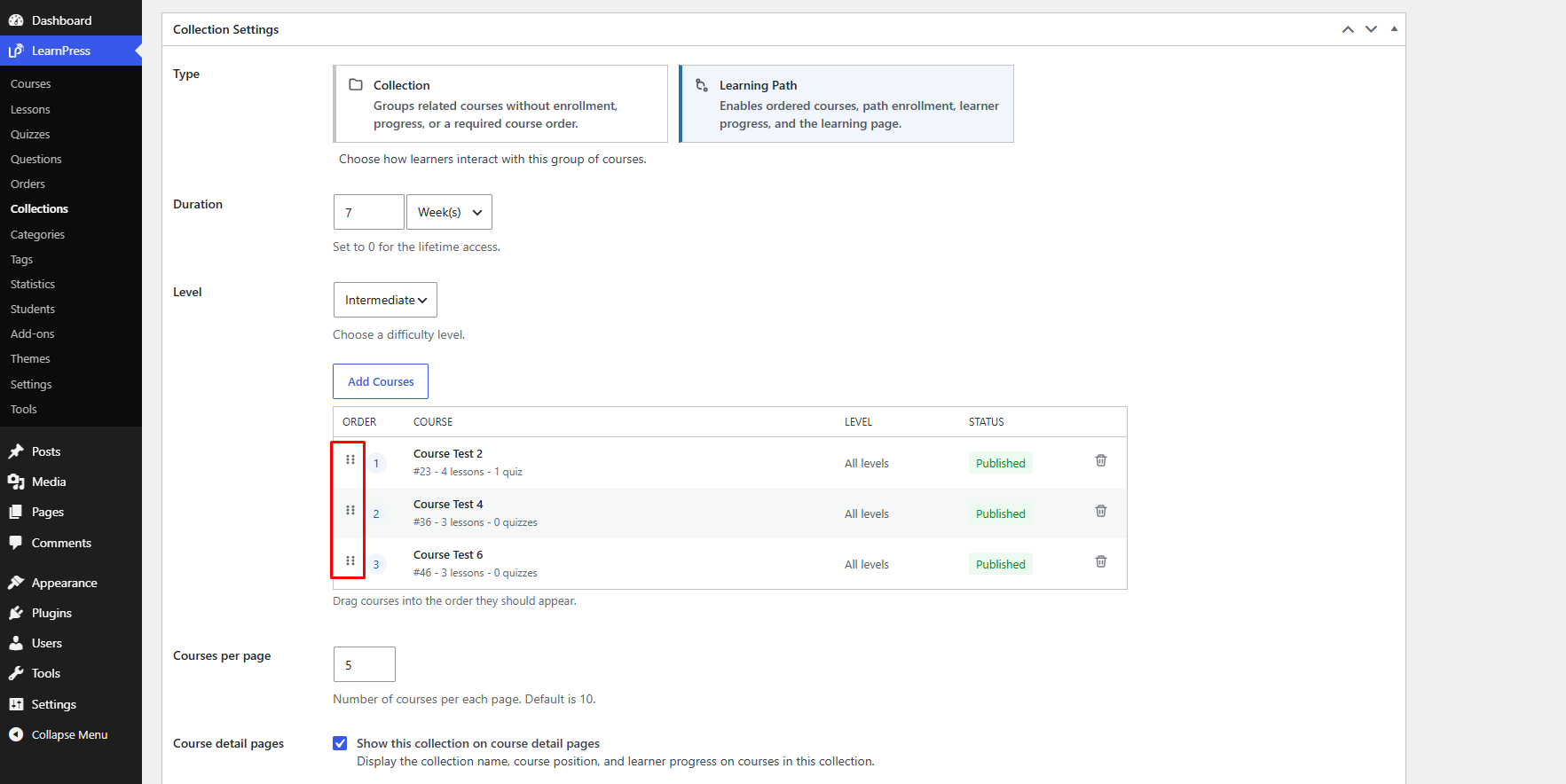
Task: Click the Pages icon in sidebar
Action: [16, 512]
